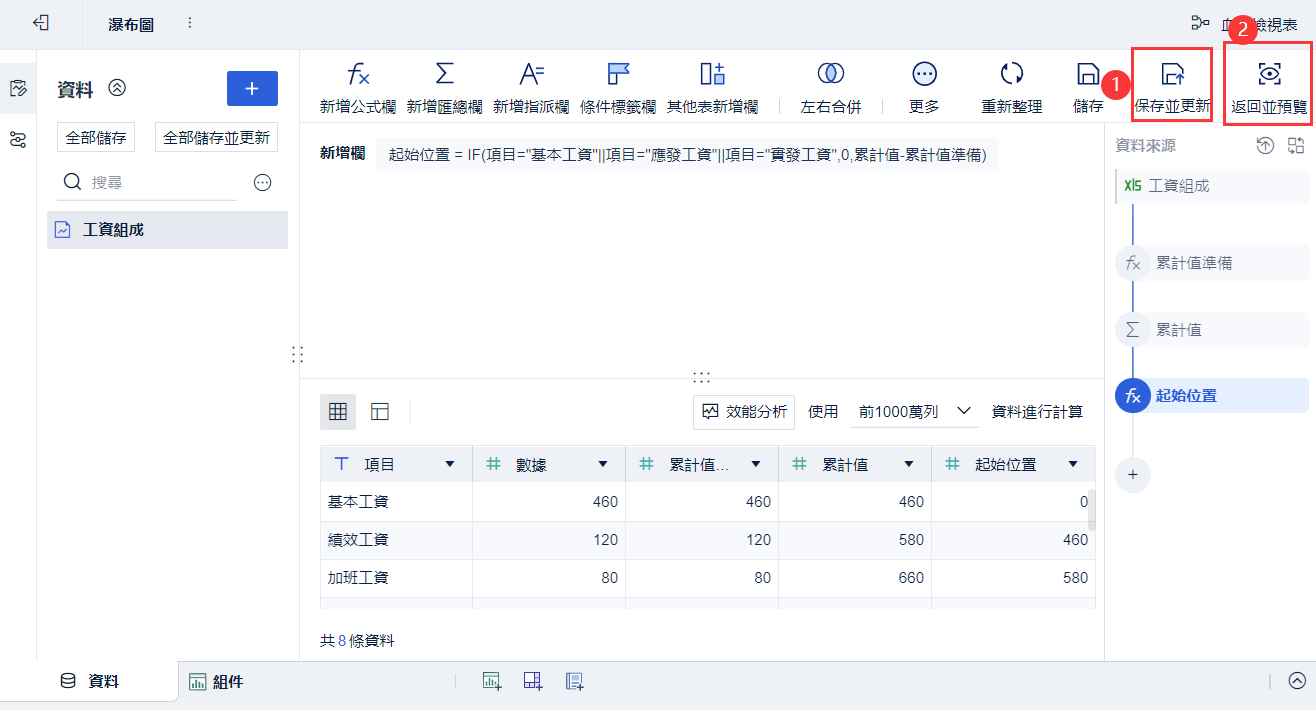
Task: Click the 效能分析 button
Action: pyautogui.click(x=744, y=411)
